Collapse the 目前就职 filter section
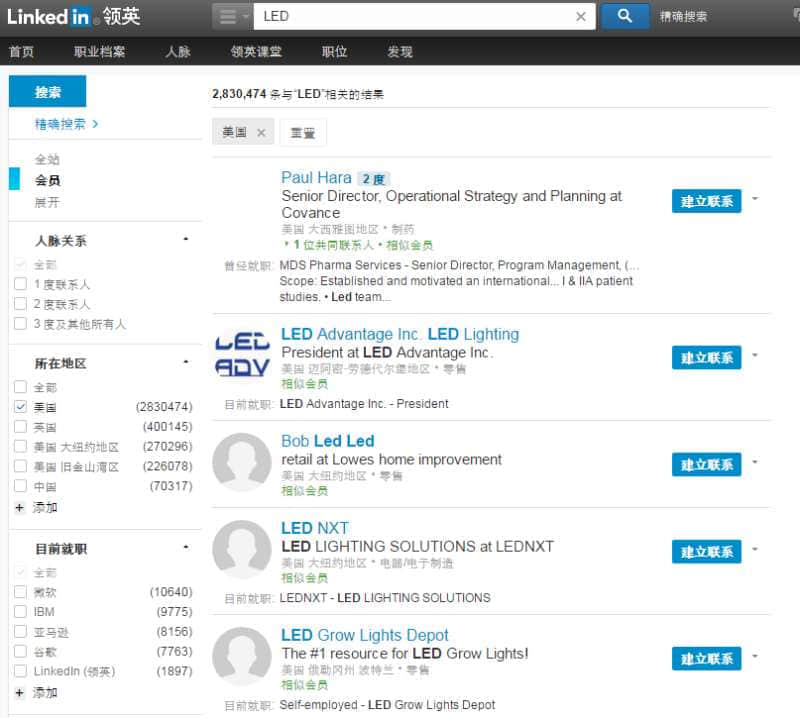Screen dimensions: 800x718 [185, 549]
